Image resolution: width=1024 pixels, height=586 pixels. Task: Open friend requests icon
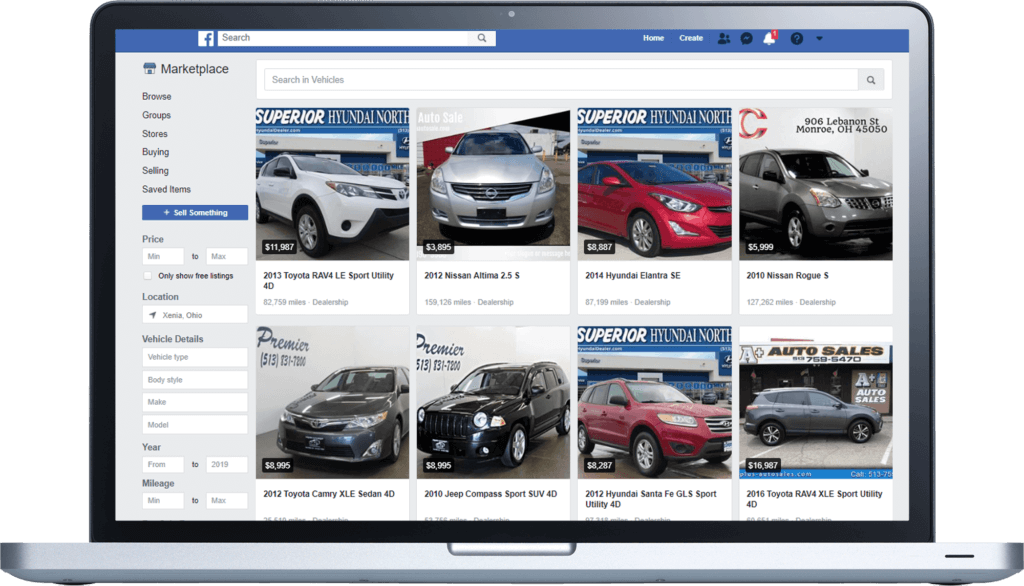[x=724, y=39]
